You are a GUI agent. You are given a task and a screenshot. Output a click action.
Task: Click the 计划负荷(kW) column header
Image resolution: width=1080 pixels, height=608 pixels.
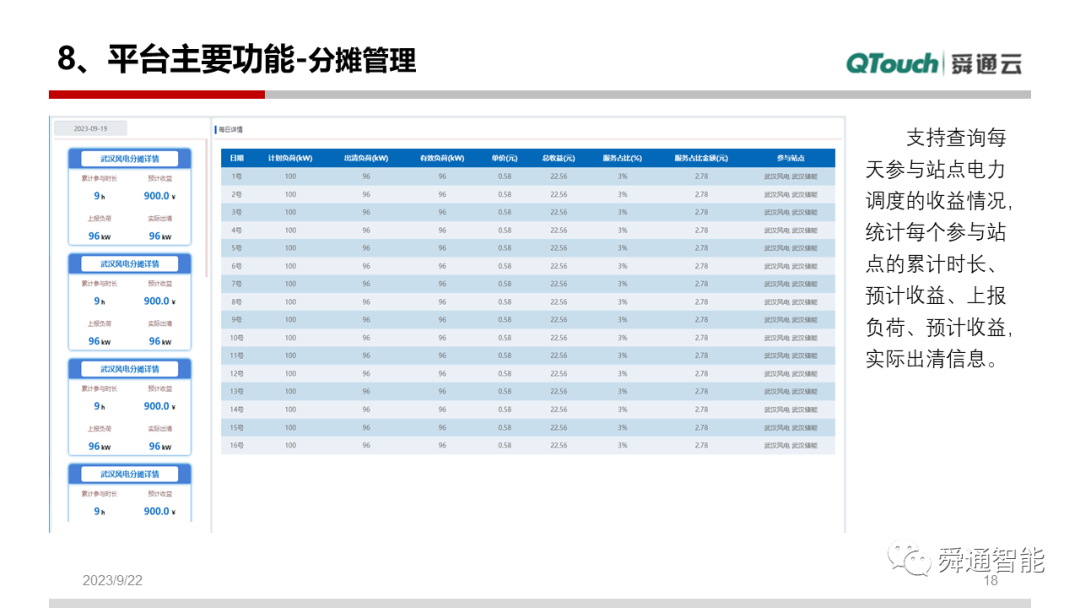tap(290, 158)
